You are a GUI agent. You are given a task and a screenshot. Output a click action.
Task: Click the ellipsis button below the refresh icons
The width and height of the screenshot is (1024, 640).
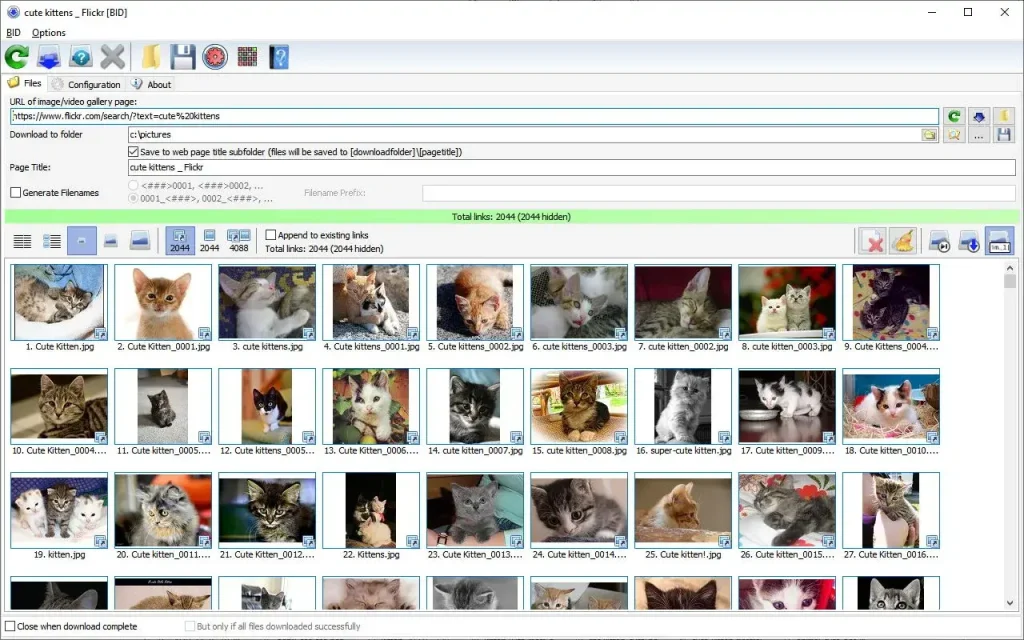pos(978,134)
